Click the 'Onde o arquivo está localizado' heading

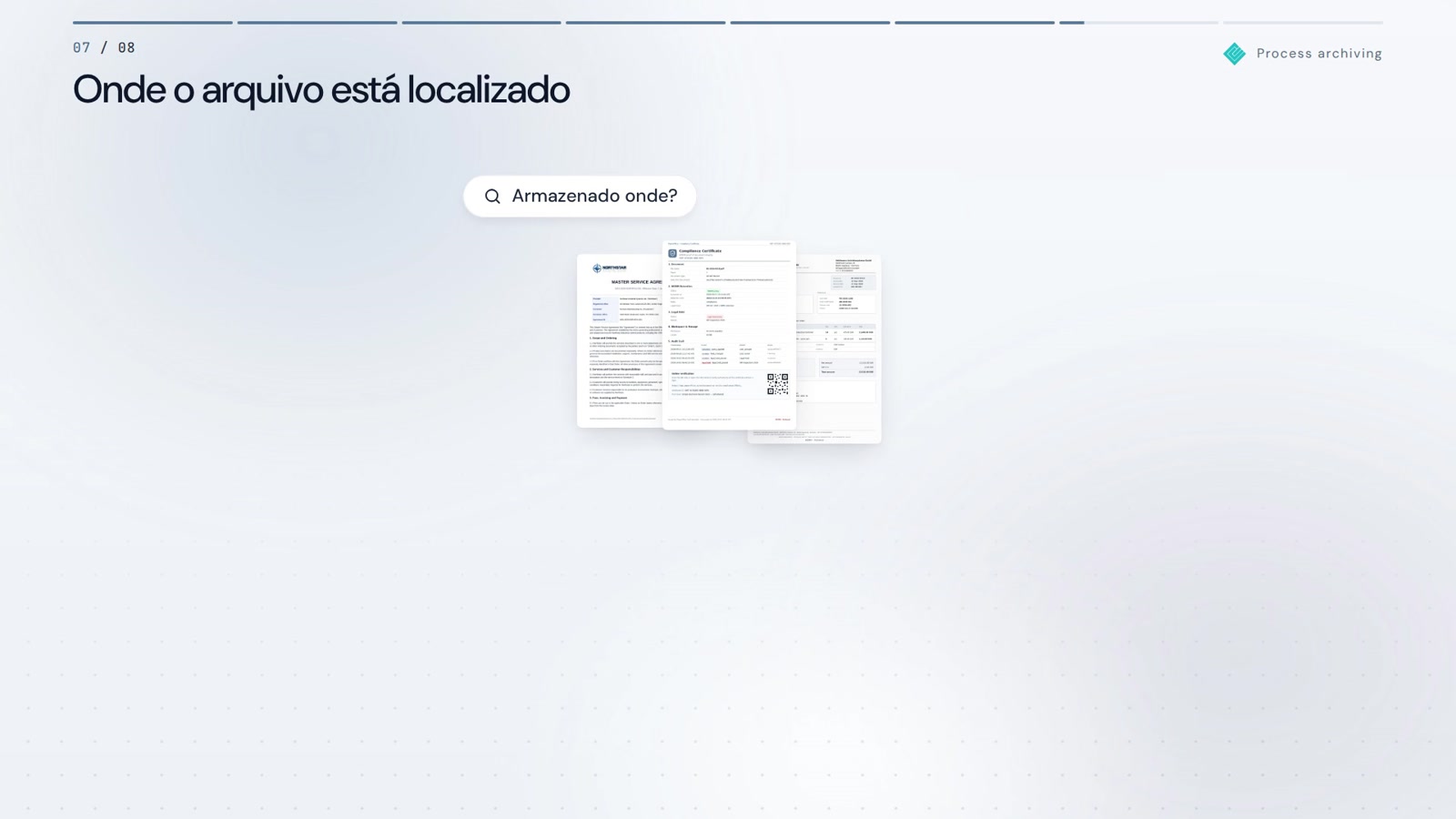tap(321, 90)
